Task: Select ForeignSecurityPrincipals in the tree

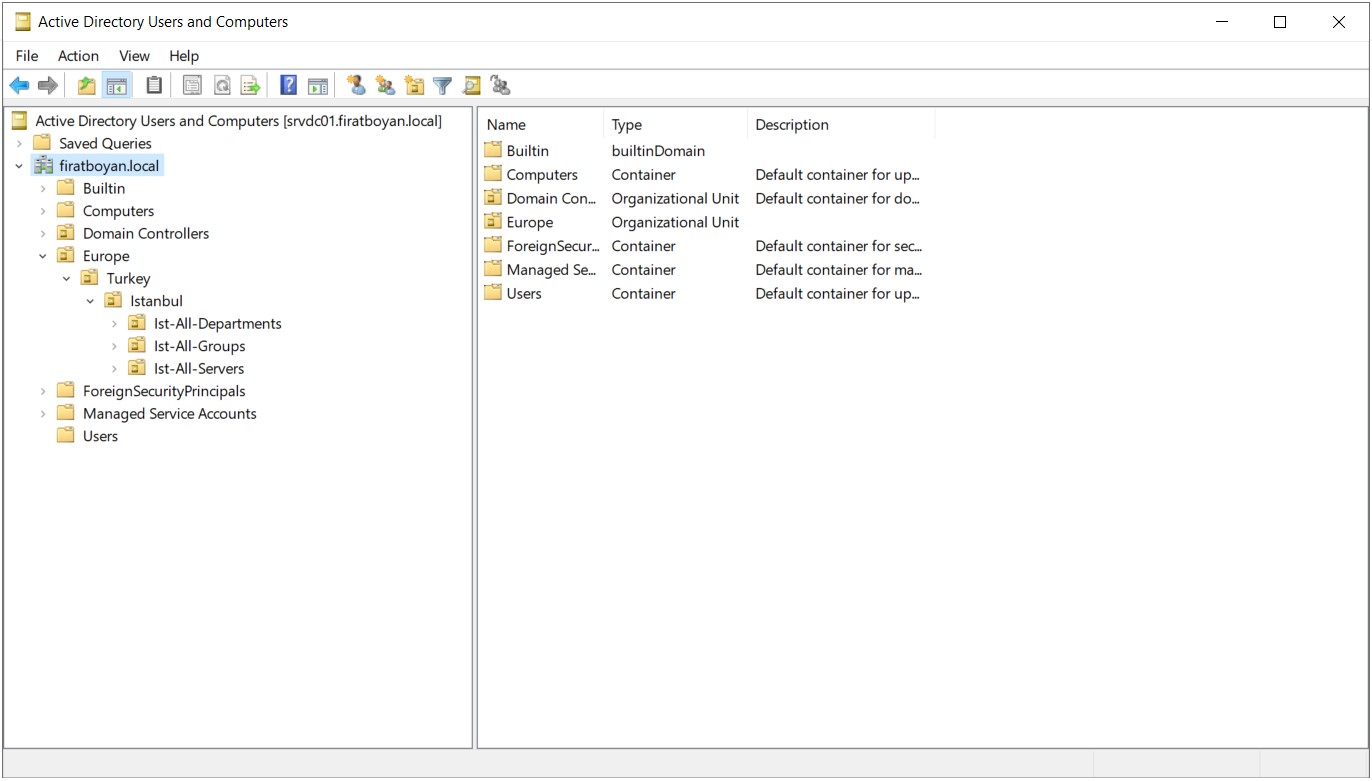Action: pos(164,391)
